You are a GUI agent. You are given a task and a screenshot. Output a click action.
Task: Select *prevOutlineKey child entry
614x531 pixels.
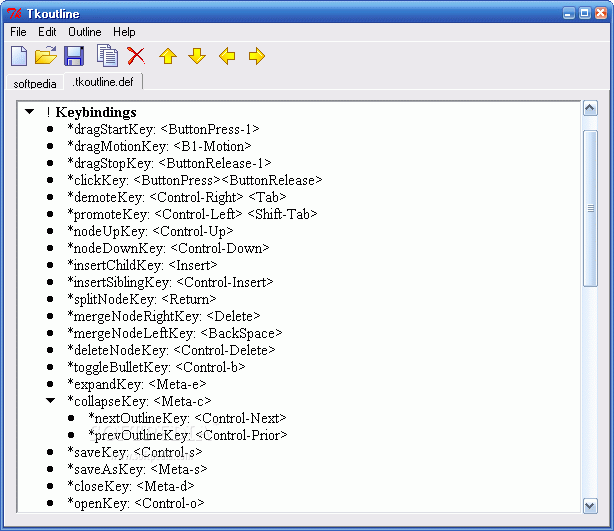coord(188,435)
